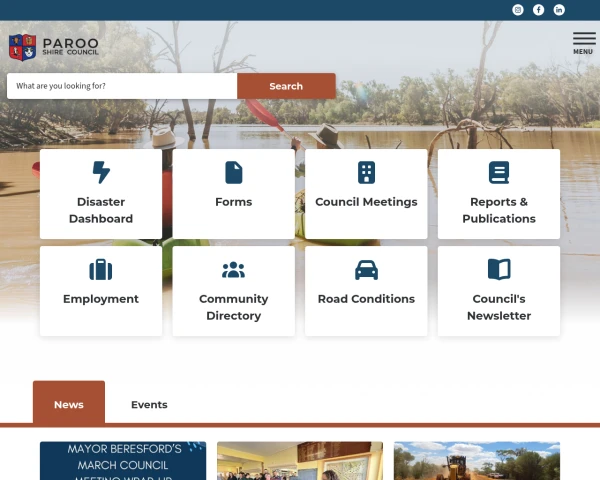This screenshot has width=600, height=480.
Task: Open the Facebook icon in top bar
Action: (x=538, y=10)
